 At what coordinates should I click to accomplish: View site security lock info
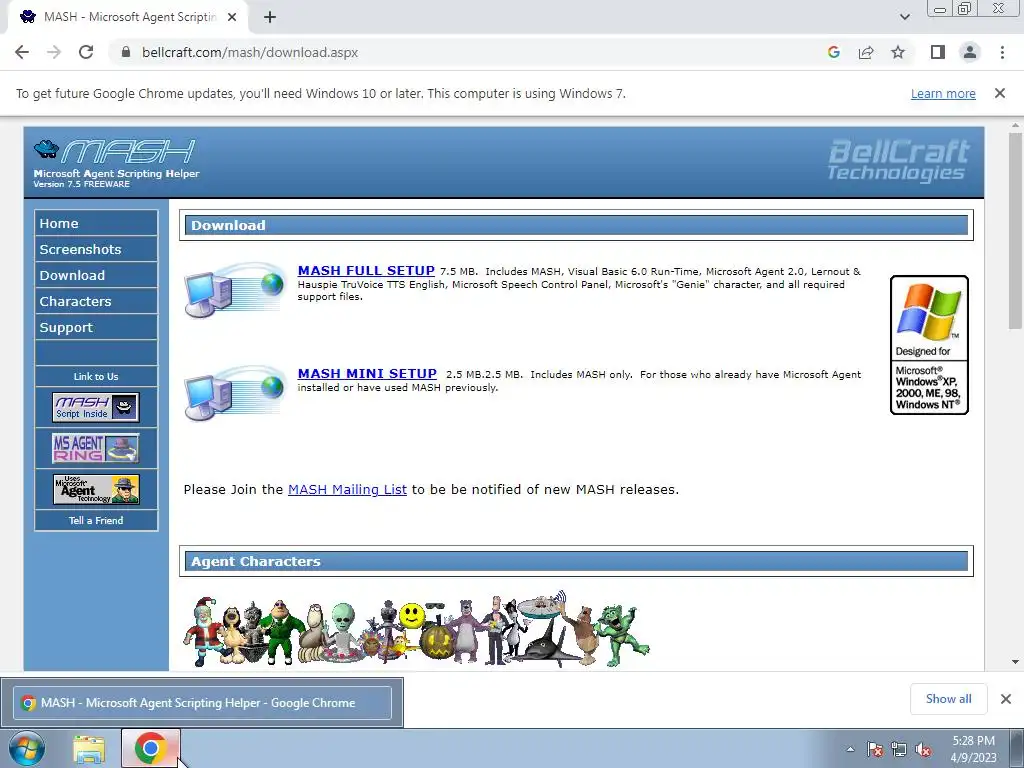pyautogui.click(x=126, y=52)
